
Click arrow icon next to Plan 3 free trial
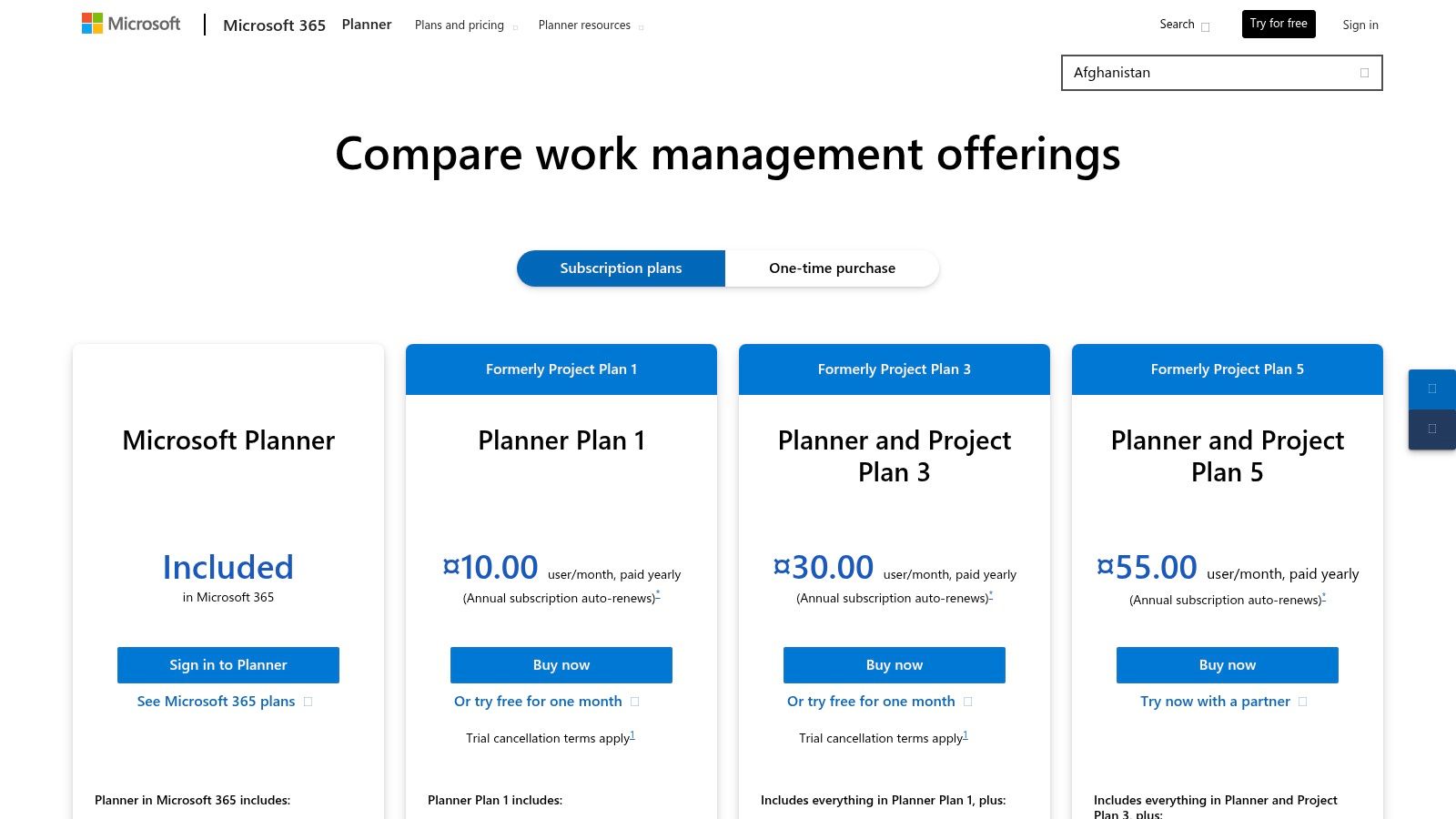(968, 702)
